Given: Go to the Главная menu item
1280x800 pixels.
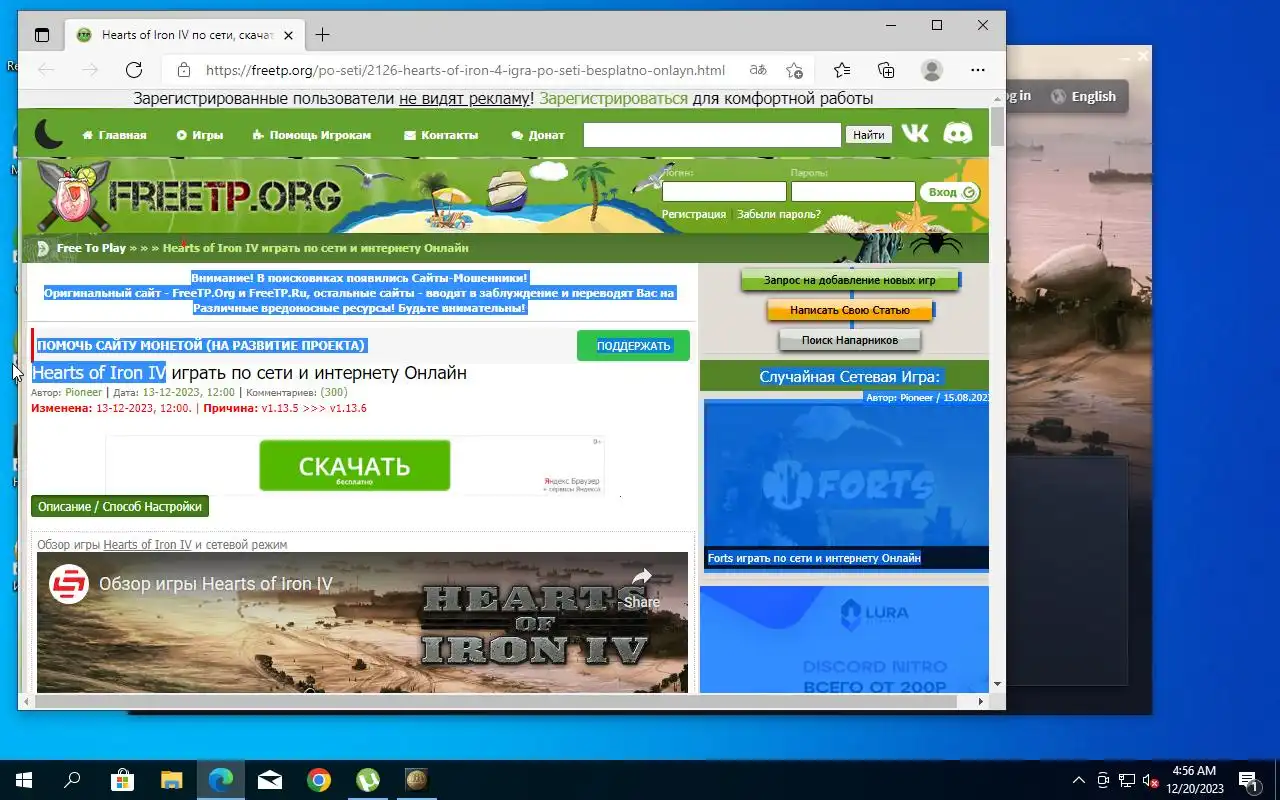Looking at the screenshot, I should pyautogui.click(x=114, y=135).
